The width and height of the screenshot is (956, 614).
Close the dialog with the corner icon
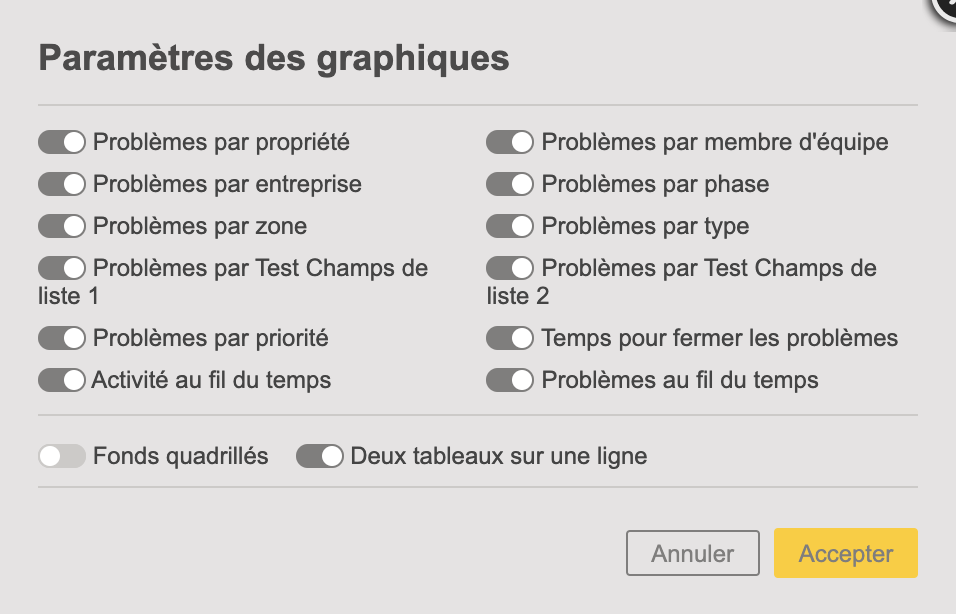(x=946, y=7)
